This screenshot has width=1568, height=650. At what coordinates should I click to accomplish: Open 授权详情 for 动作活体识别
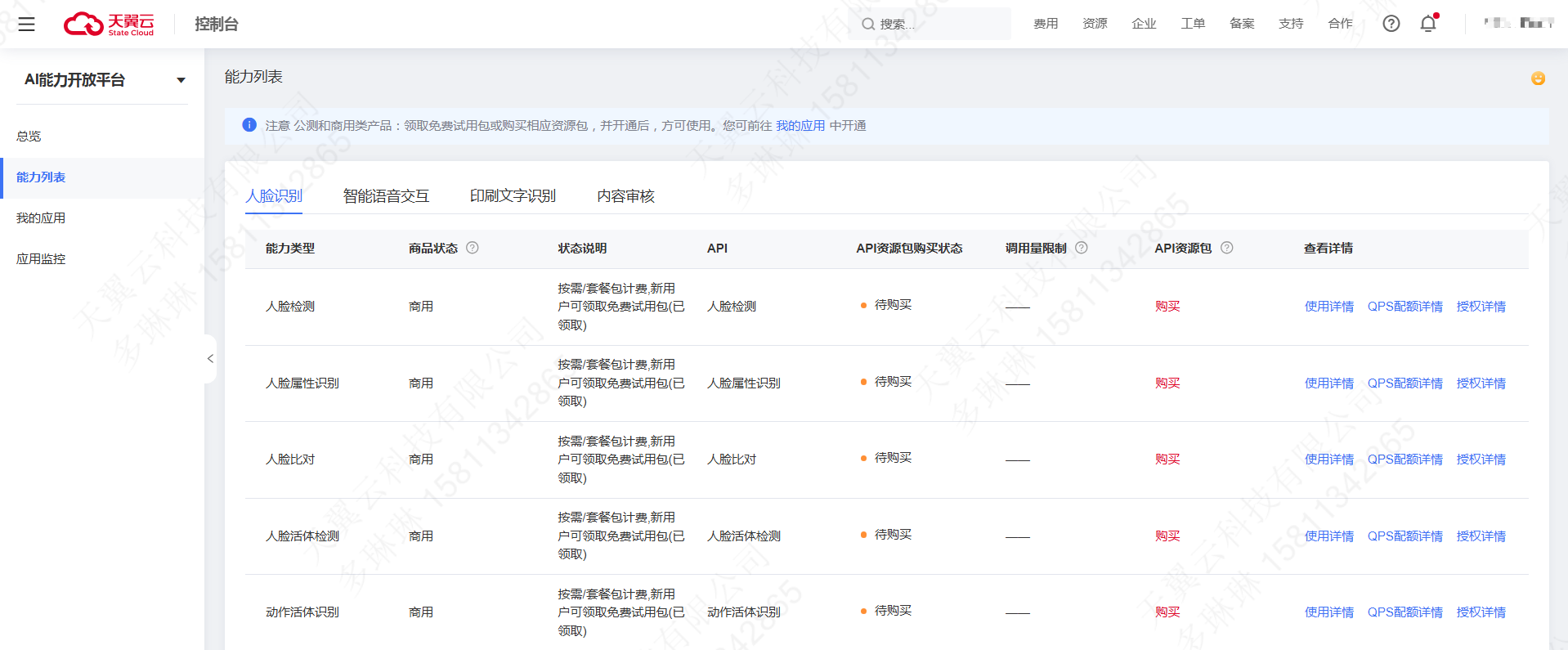1481,612
